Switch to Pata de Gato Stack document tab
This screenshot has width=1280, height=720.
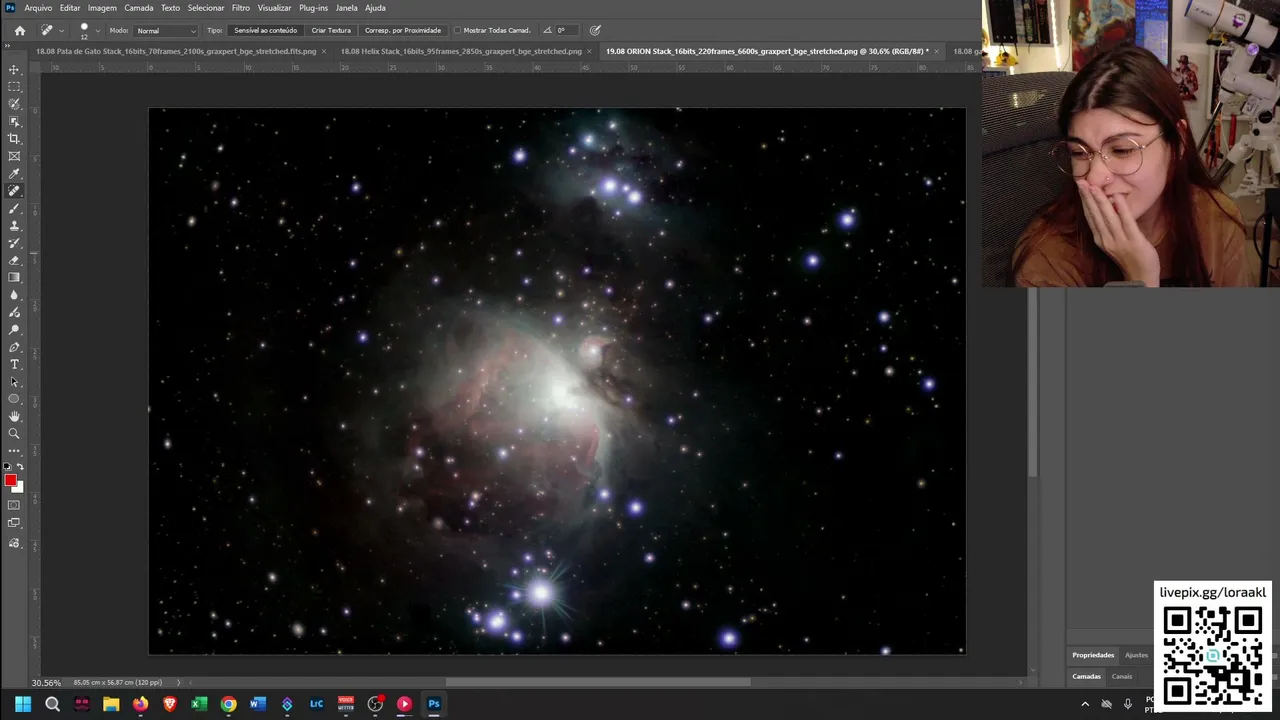(176, 51)
